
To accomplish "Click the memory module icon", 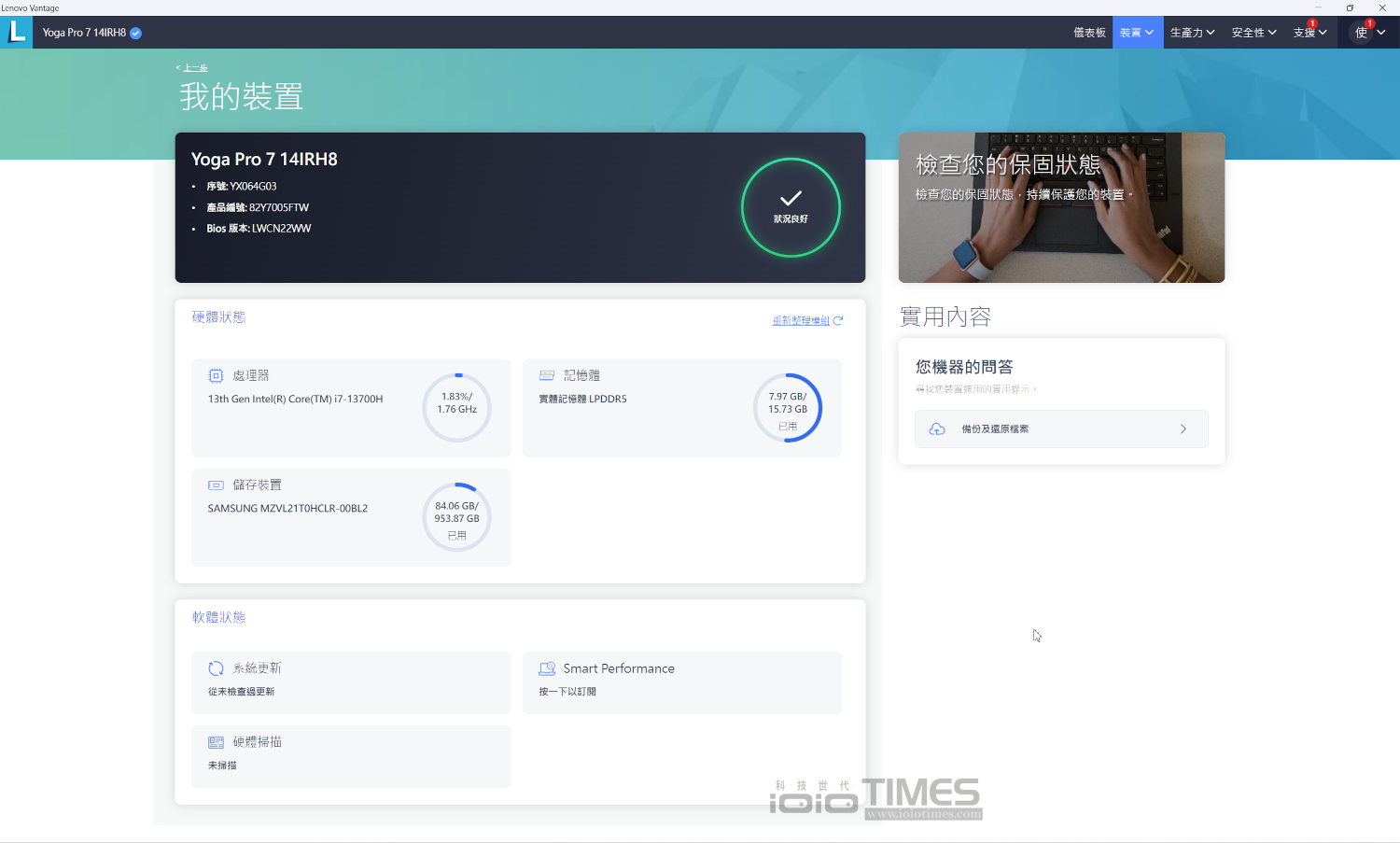I will (x=547, y=375).
